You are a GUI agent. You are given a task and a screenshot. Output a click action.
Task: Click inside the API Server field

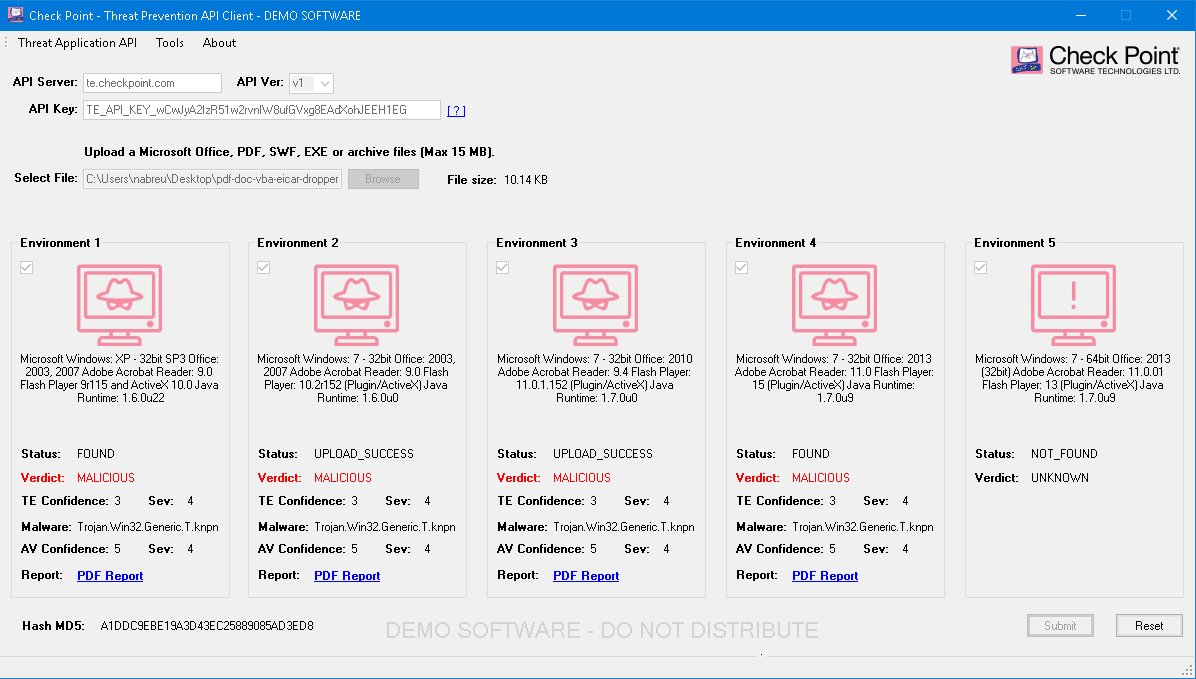point(152,83)
